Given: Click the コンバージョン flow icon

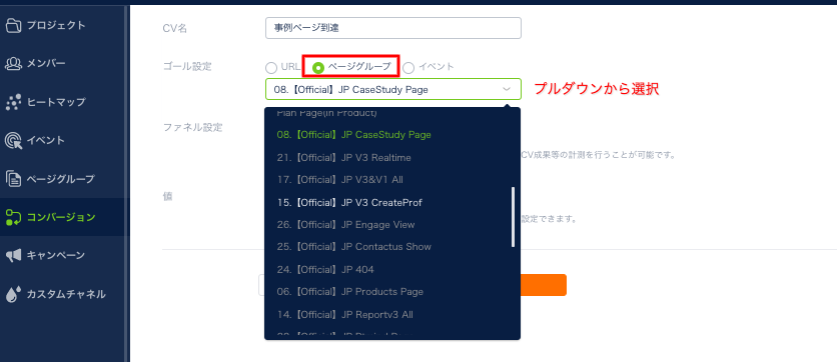Looking at the screenshot, I should (13, 217).
